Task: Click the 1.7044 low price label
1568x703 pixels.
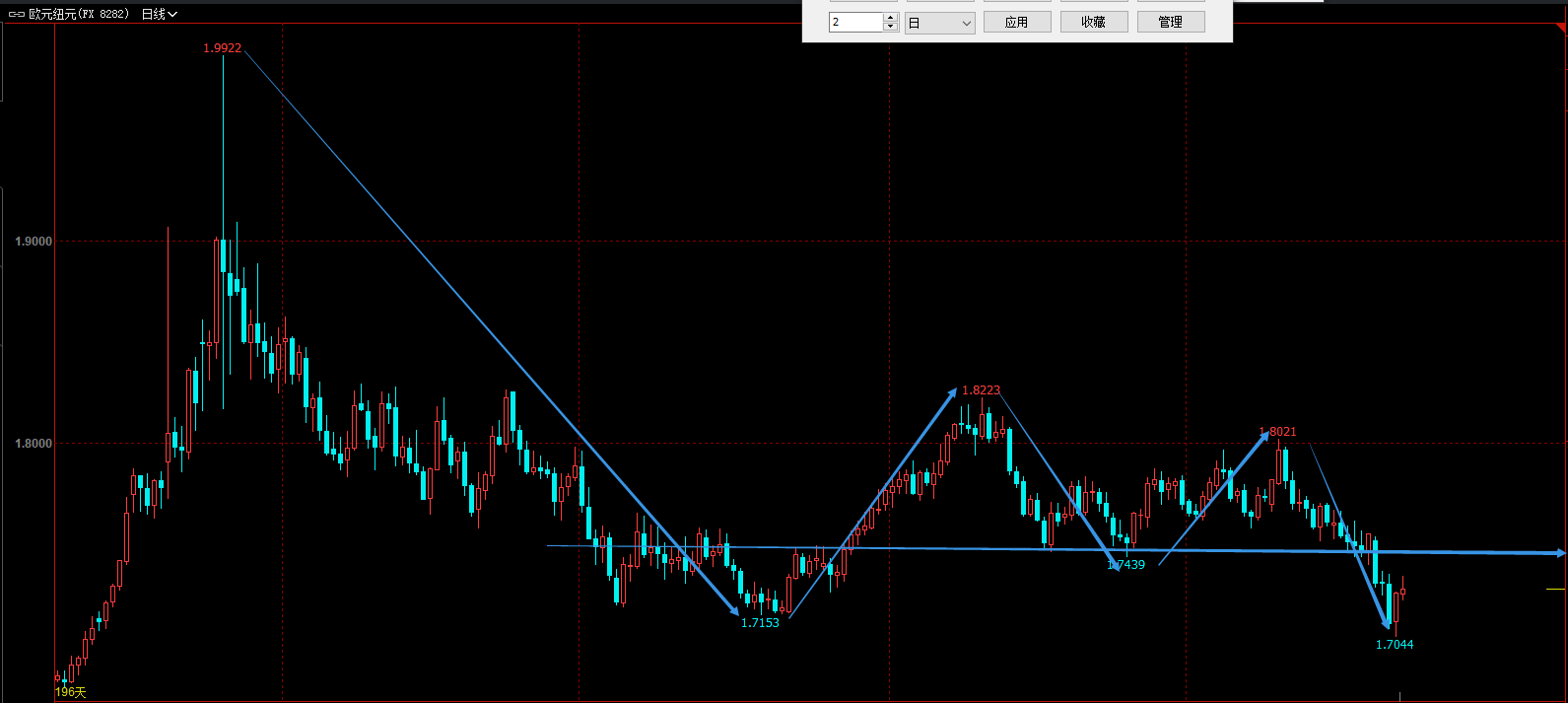Action: [1395, 645]
